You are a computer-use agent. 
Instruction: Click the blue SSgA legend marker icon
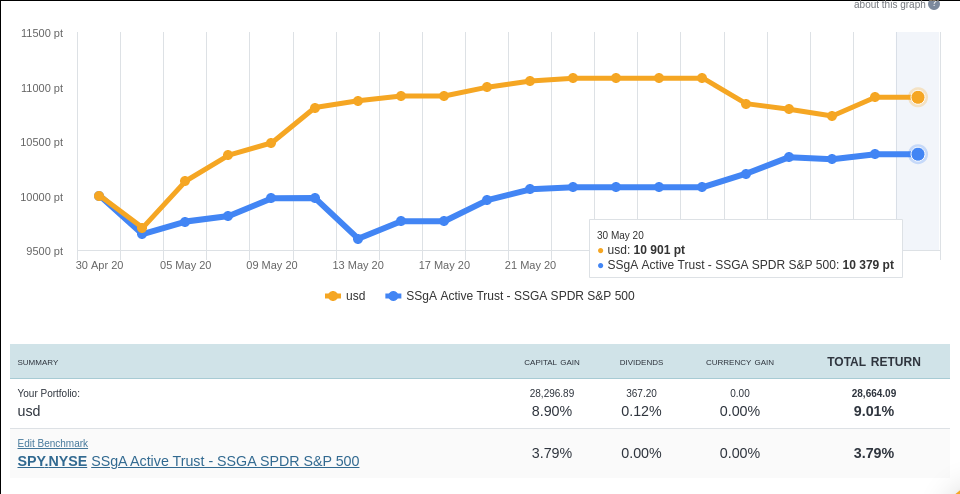click(393, 296)
